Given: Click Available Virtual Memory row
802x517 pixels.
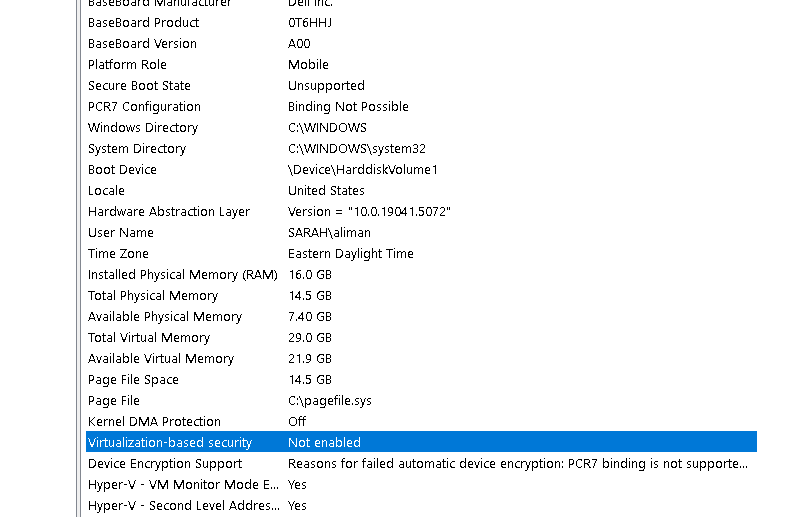Looking at the screenshot, I should tap(161, 358).
